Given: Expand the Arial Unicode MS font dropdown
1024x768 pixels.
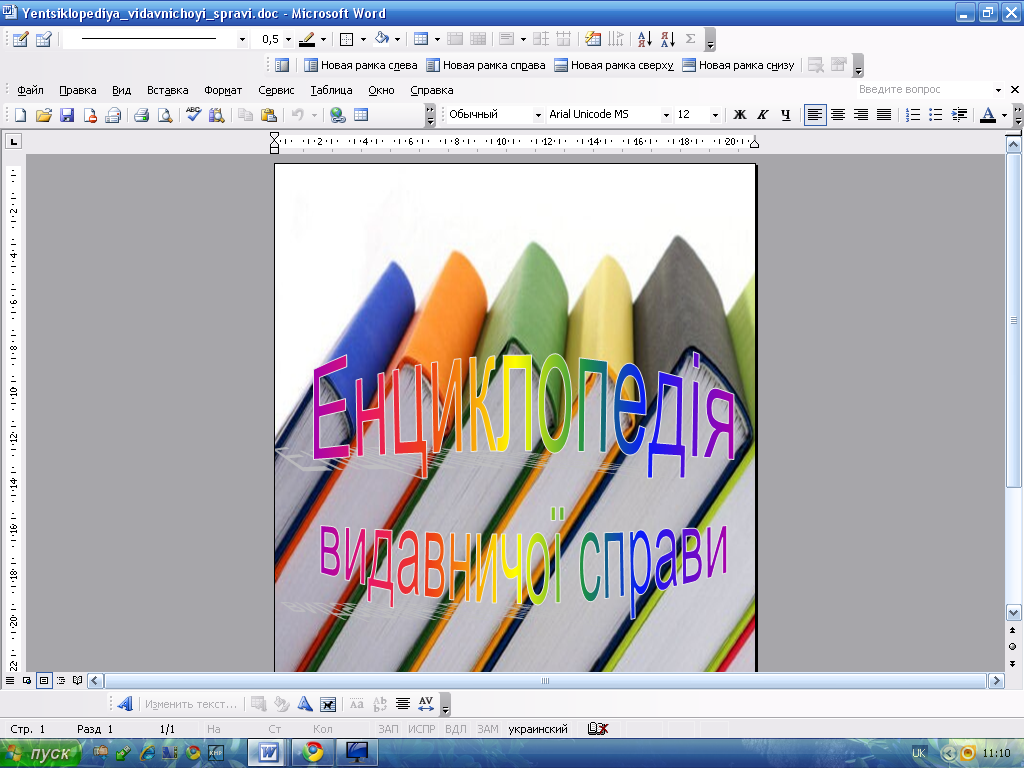Looking at the screenshot, I should tap(666, 115).
